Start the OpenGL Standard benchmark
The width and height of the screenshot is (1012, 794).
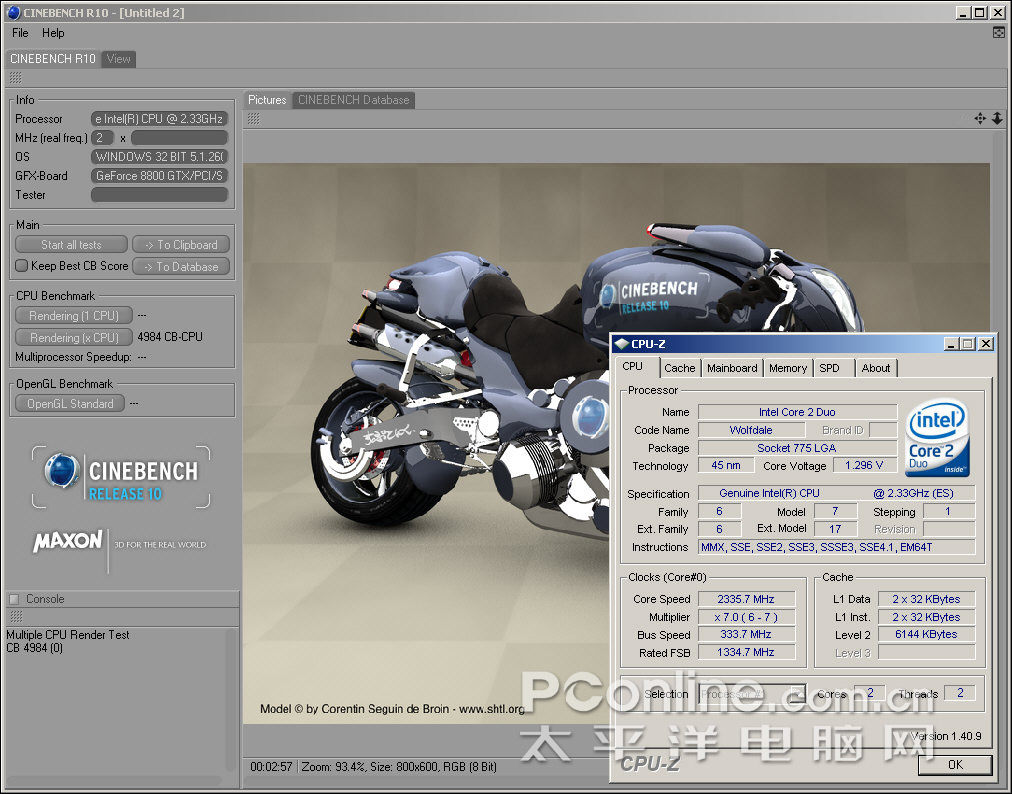point(70,403)
